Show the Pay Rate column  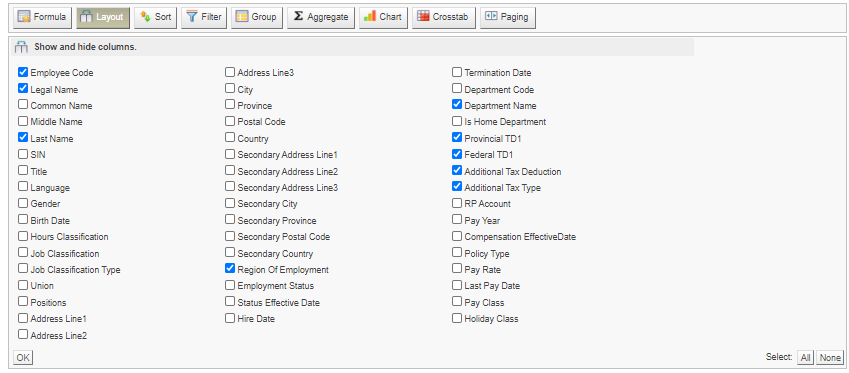click(x=457, y=269)
